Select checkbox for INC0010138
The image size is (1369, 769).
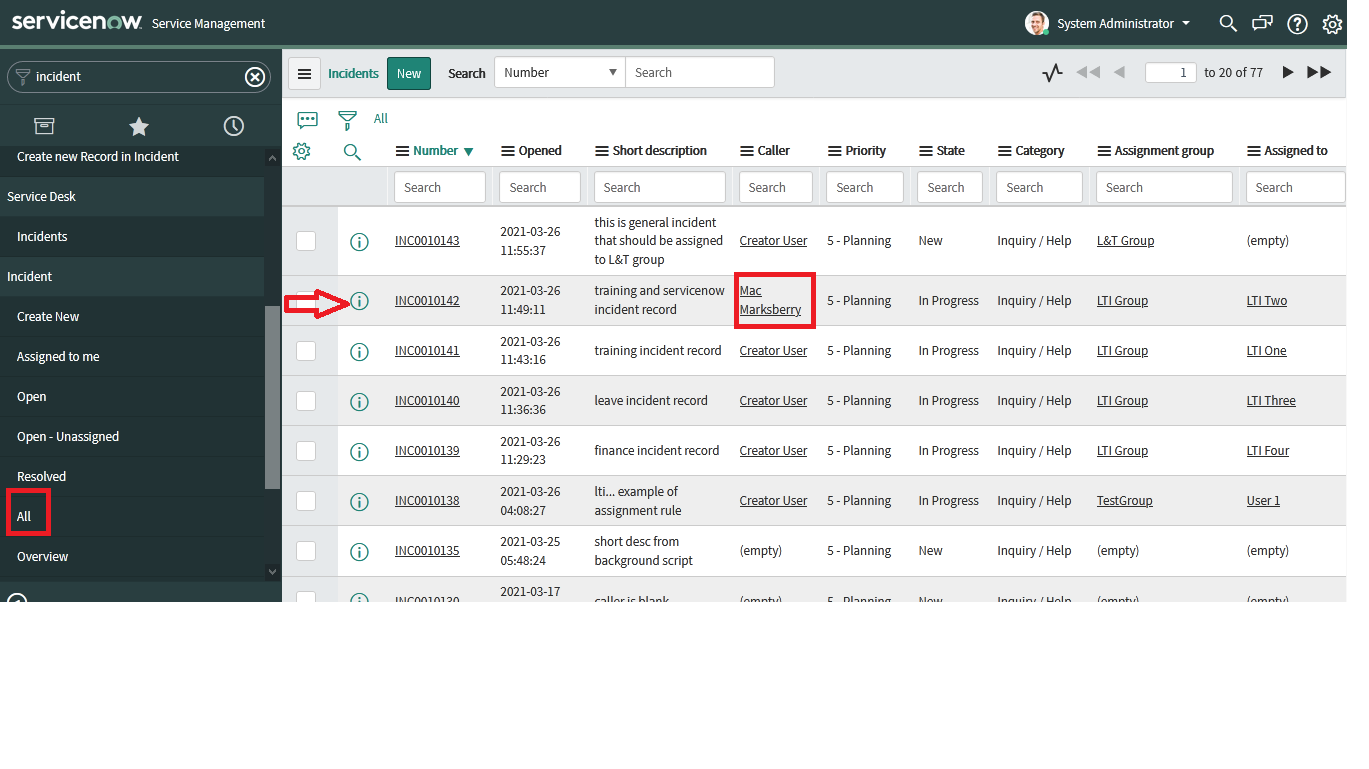point(306,500)
